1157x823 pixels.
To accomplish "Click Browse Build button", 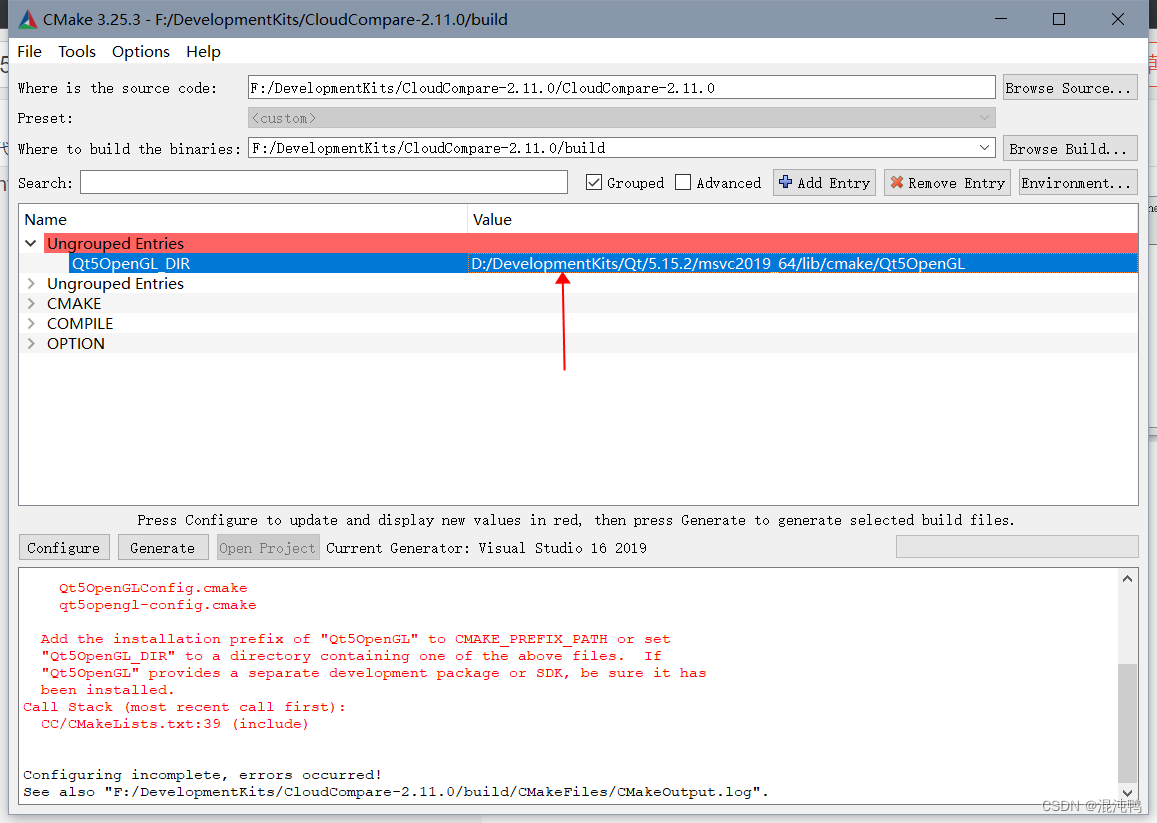I will point(1070,148).
